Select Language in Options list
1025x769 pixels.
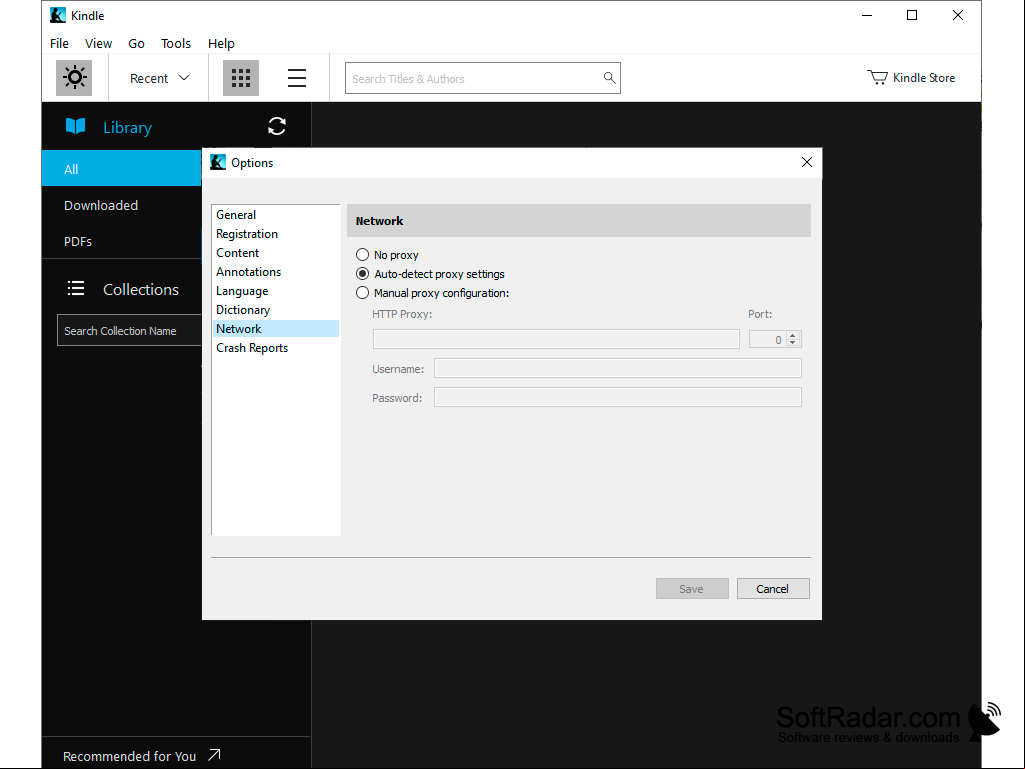(276, 290)
